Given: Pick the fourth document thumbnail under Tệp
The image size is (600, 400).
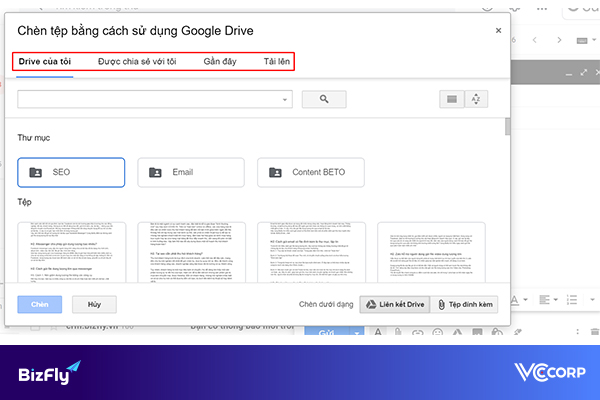Looking at the screenshot, I should (431, 252).
